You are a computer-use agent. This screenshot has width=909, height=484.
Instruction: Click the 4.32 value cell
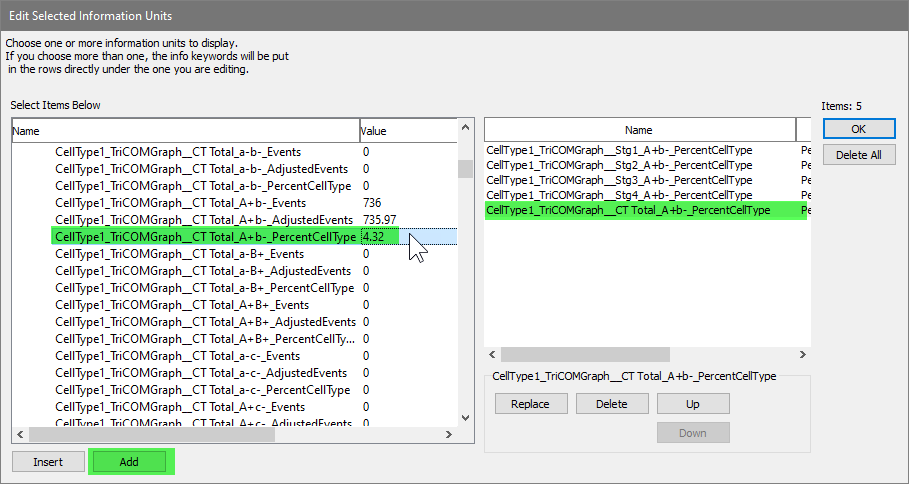(x=379, y=237)
